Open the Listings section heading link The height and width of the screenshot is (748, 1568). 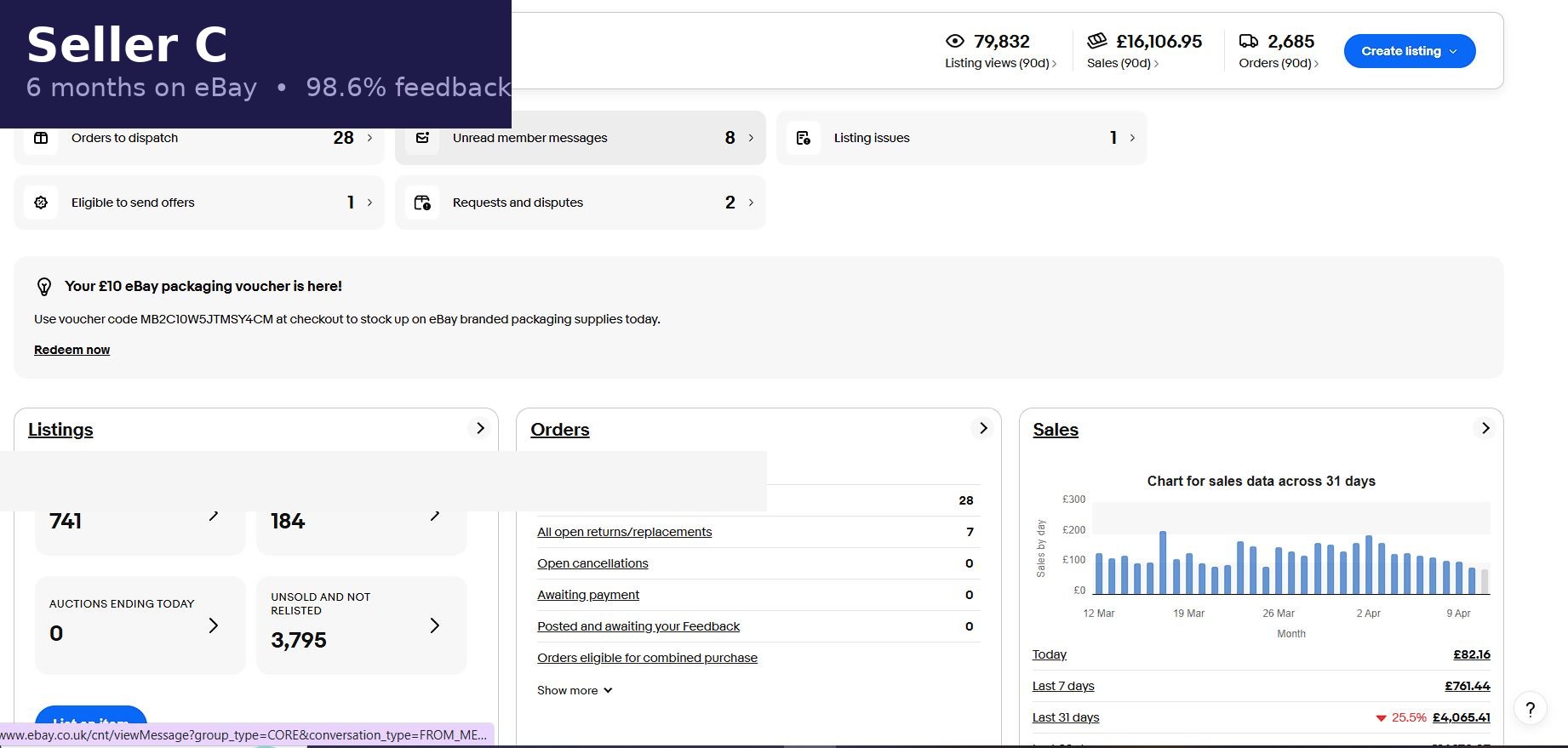[x=60, y=430]
